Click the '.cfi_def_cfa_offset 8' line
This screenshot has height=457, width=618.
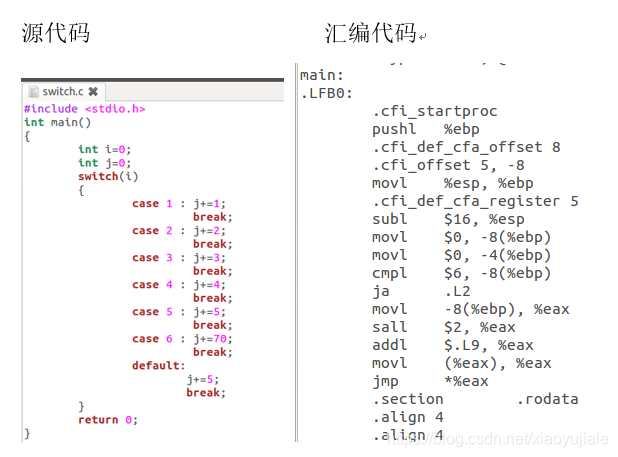tap(466, 148)
